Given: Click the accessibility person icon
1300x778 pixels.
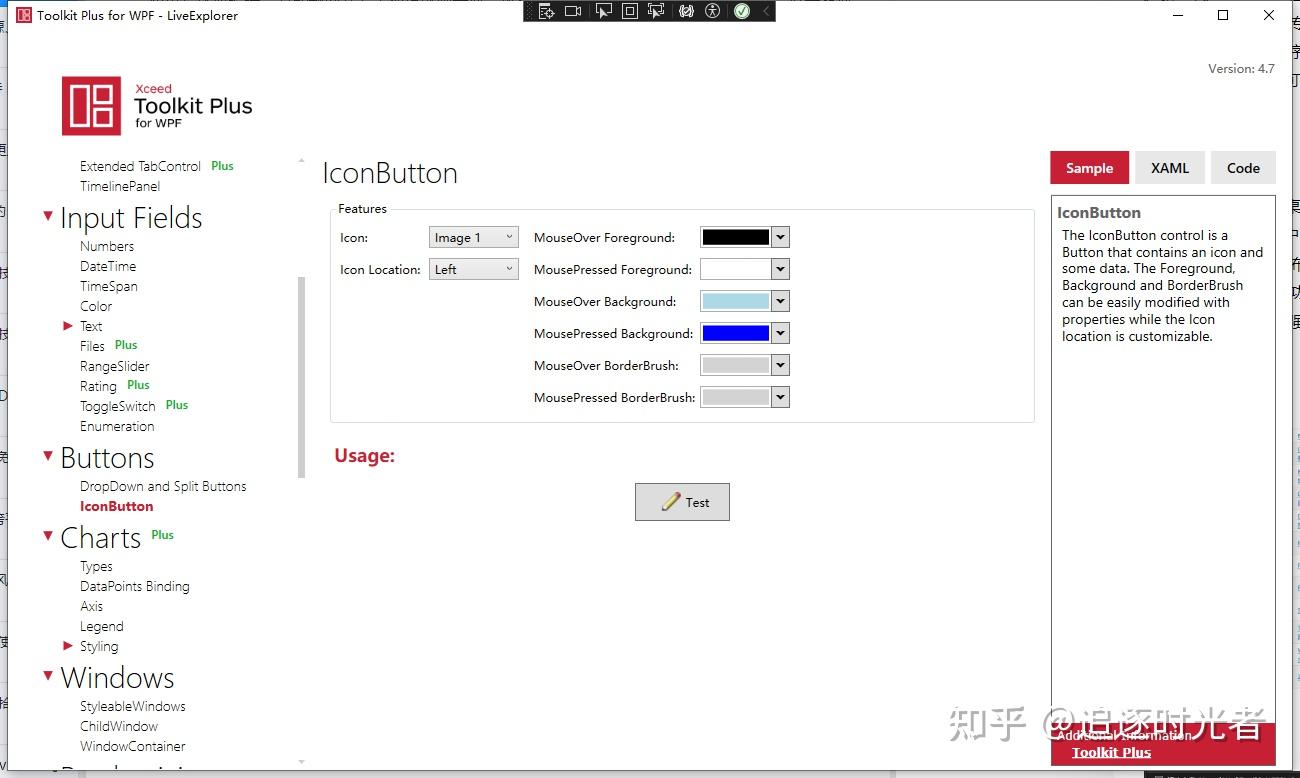Looking at the screenshot, I should pos(712,11).
